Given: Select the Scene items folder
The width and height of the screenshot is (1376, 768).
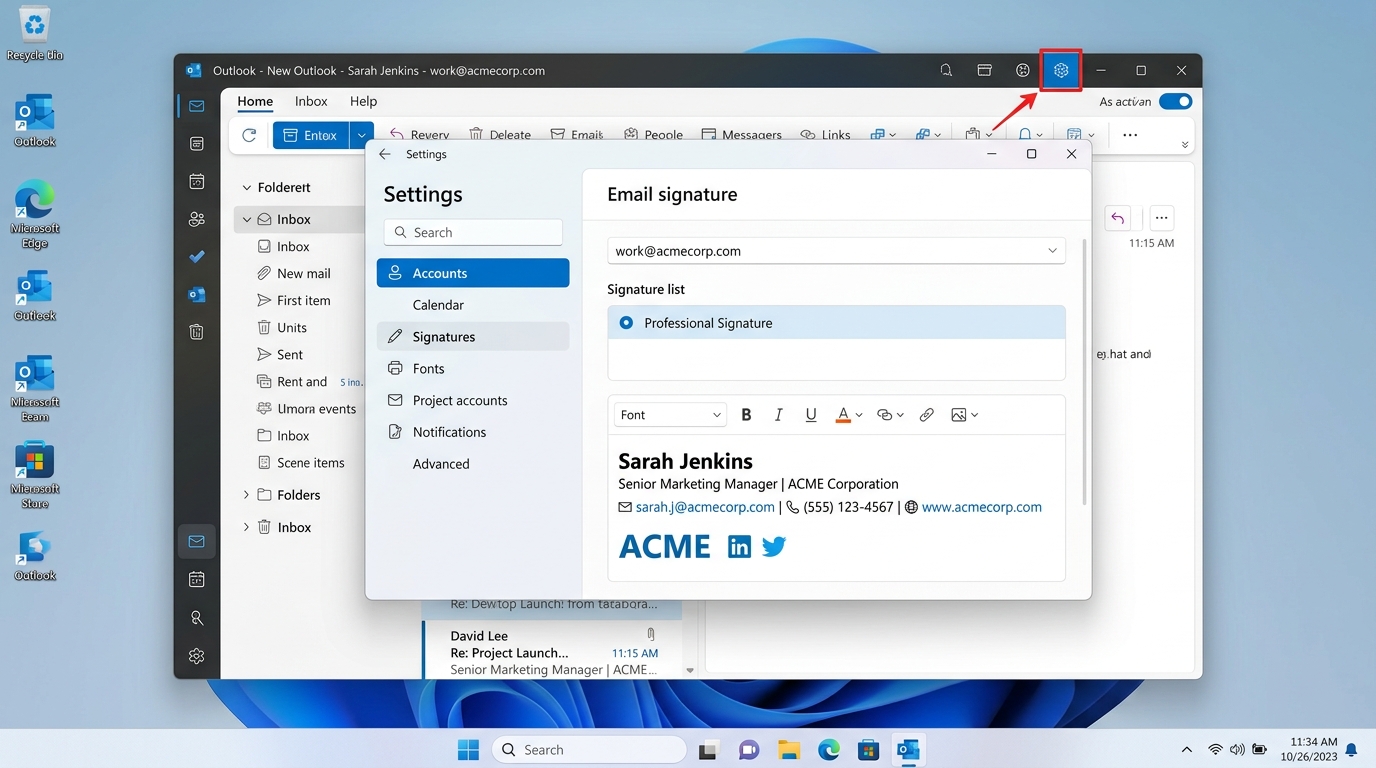Looking at the screenshot, I should [300, 463].
